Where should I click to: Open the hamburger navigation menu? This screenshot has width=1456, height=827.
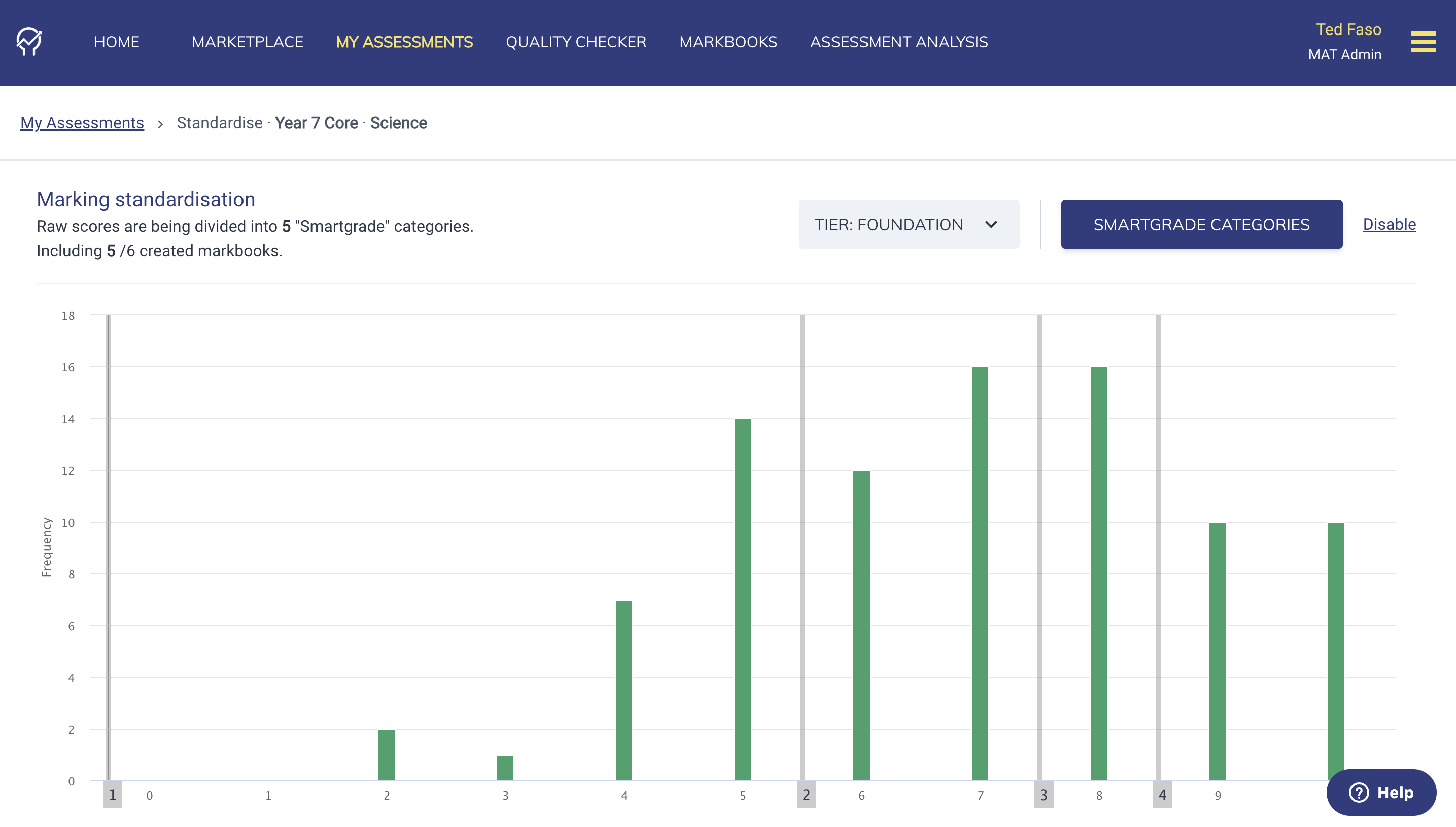pos(1423,42)
